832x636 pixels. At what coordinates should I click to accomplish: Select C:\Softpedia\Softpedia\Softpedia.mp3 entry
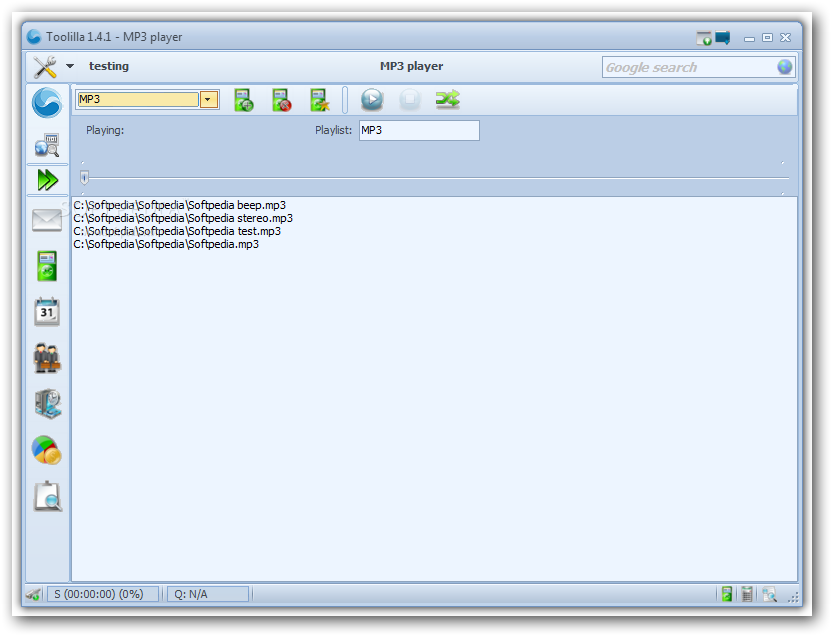(166, 244)
